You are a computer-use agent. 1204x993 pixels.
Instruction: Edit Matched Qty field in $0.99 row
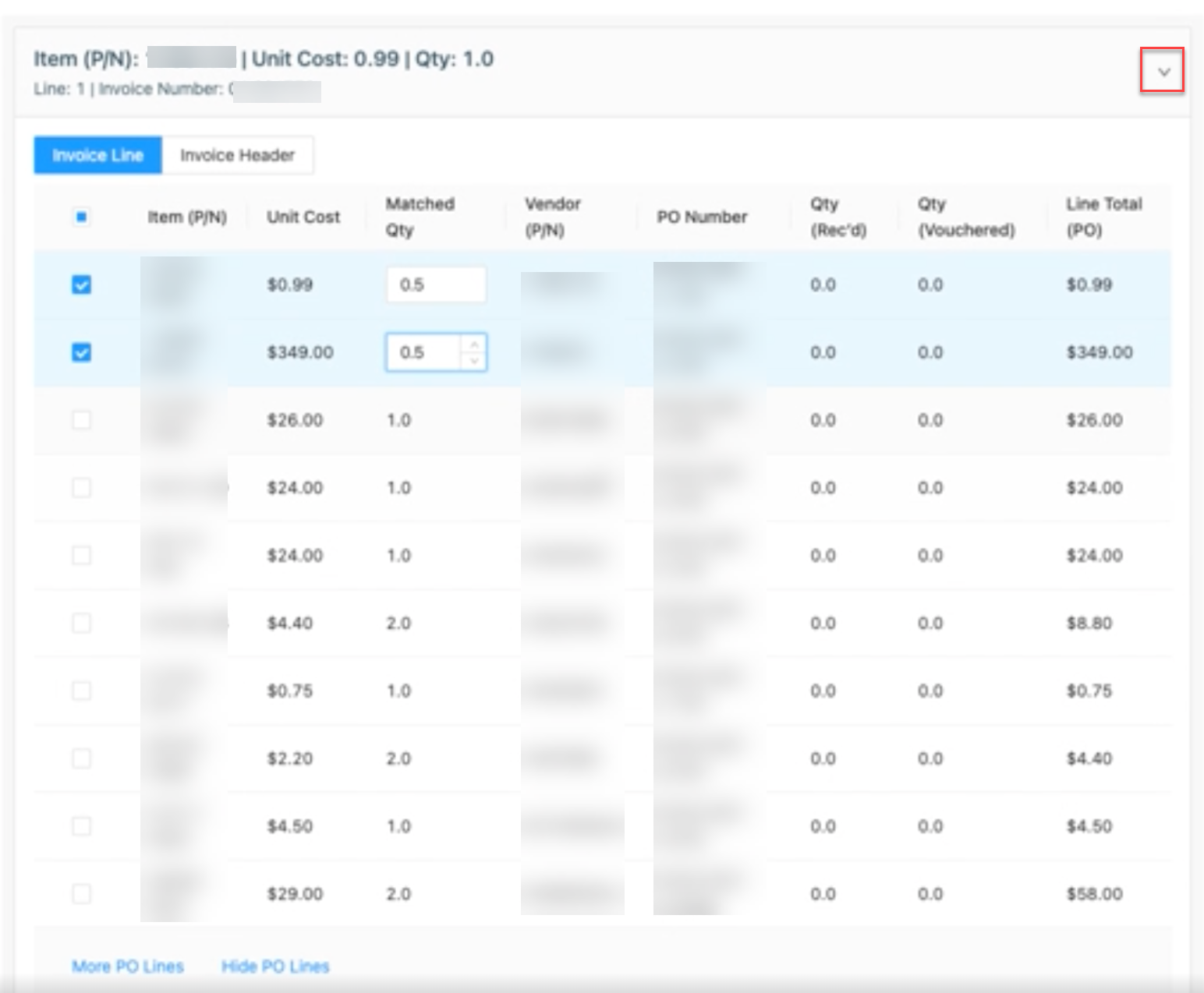click(436, 284)
